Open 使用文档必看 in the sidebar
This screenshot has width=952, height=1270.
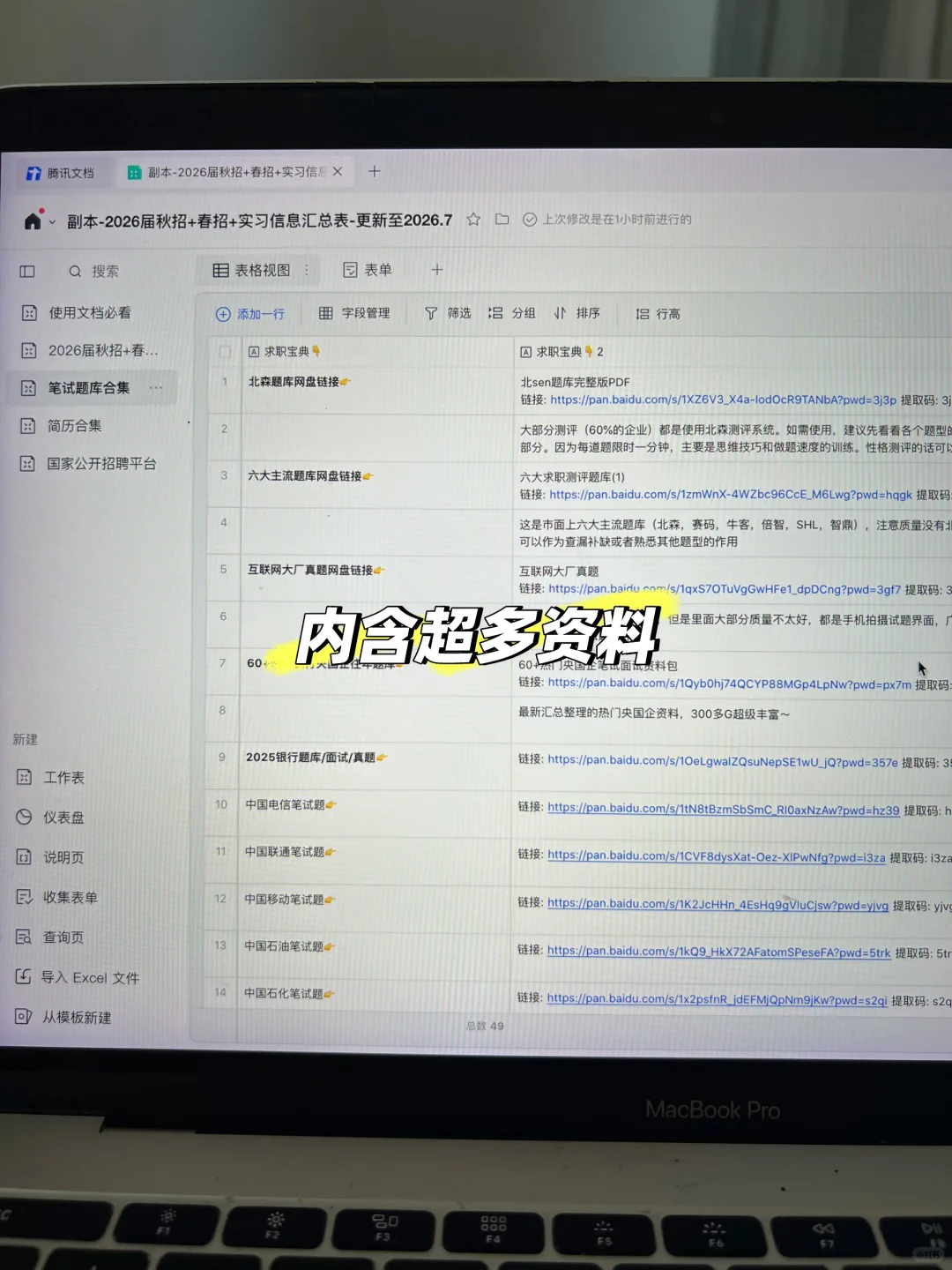pyautogui.click(x=77, y=313)
